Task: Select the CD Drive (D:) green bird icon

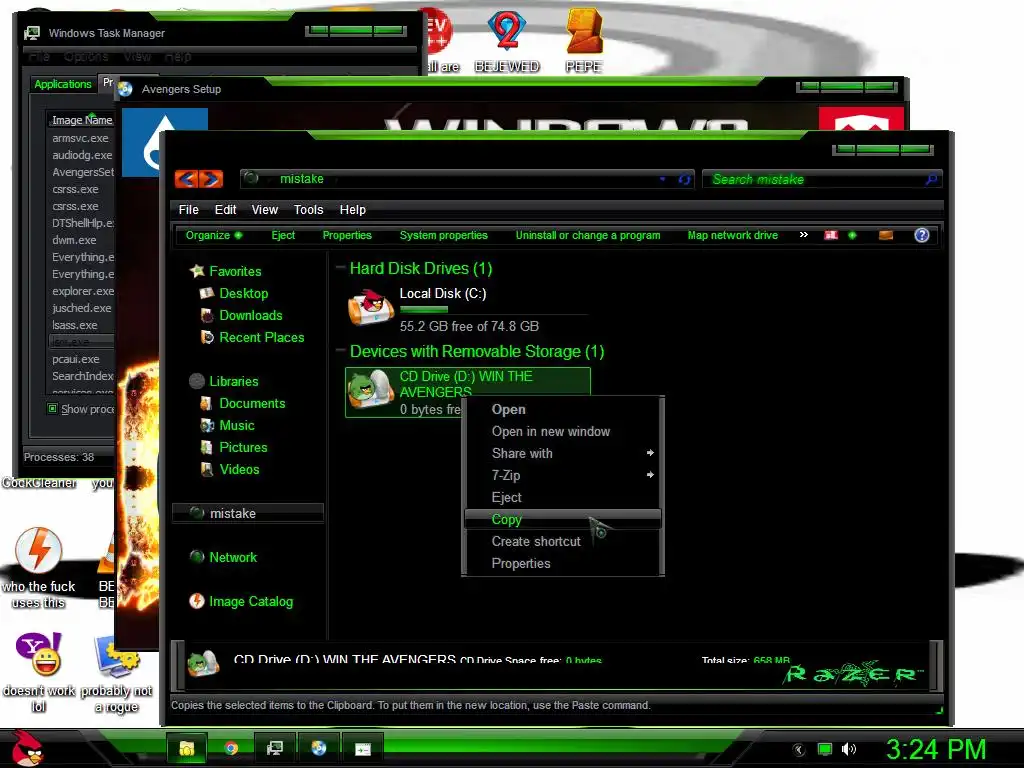Action: [370, 389]
